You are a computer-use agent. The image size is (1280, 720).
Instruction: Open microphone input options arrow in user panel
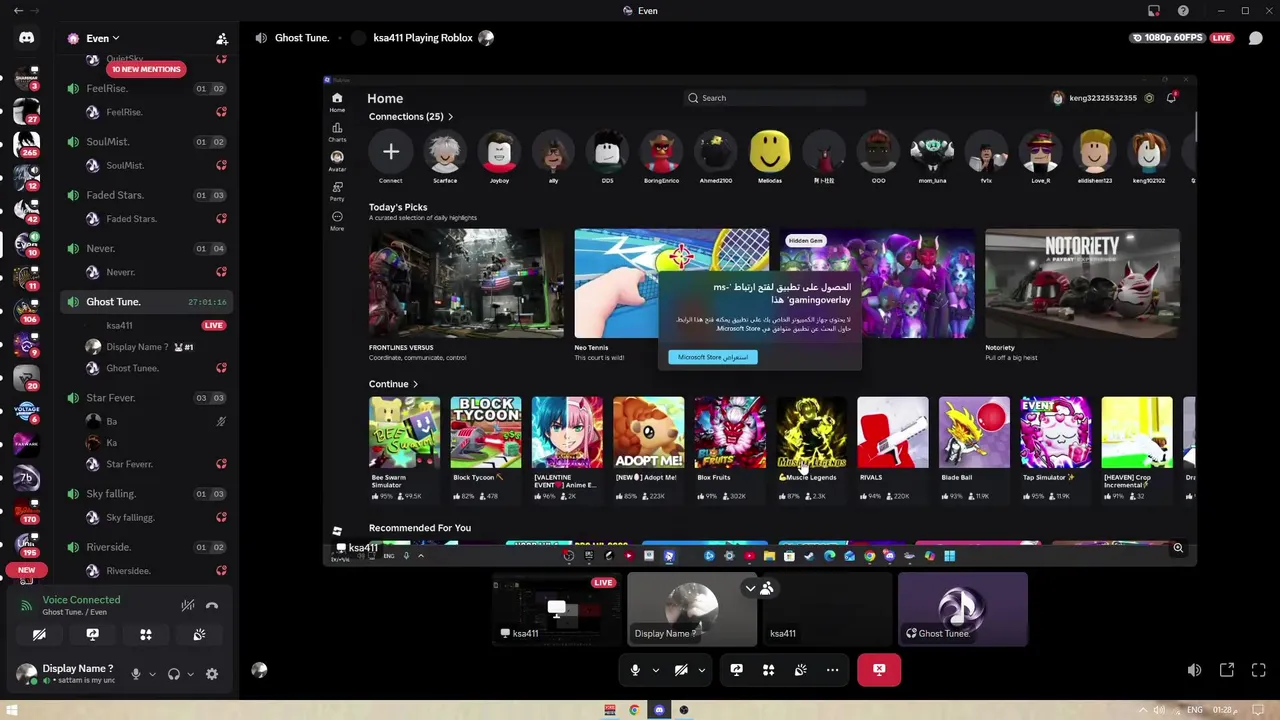coord(152,674)
